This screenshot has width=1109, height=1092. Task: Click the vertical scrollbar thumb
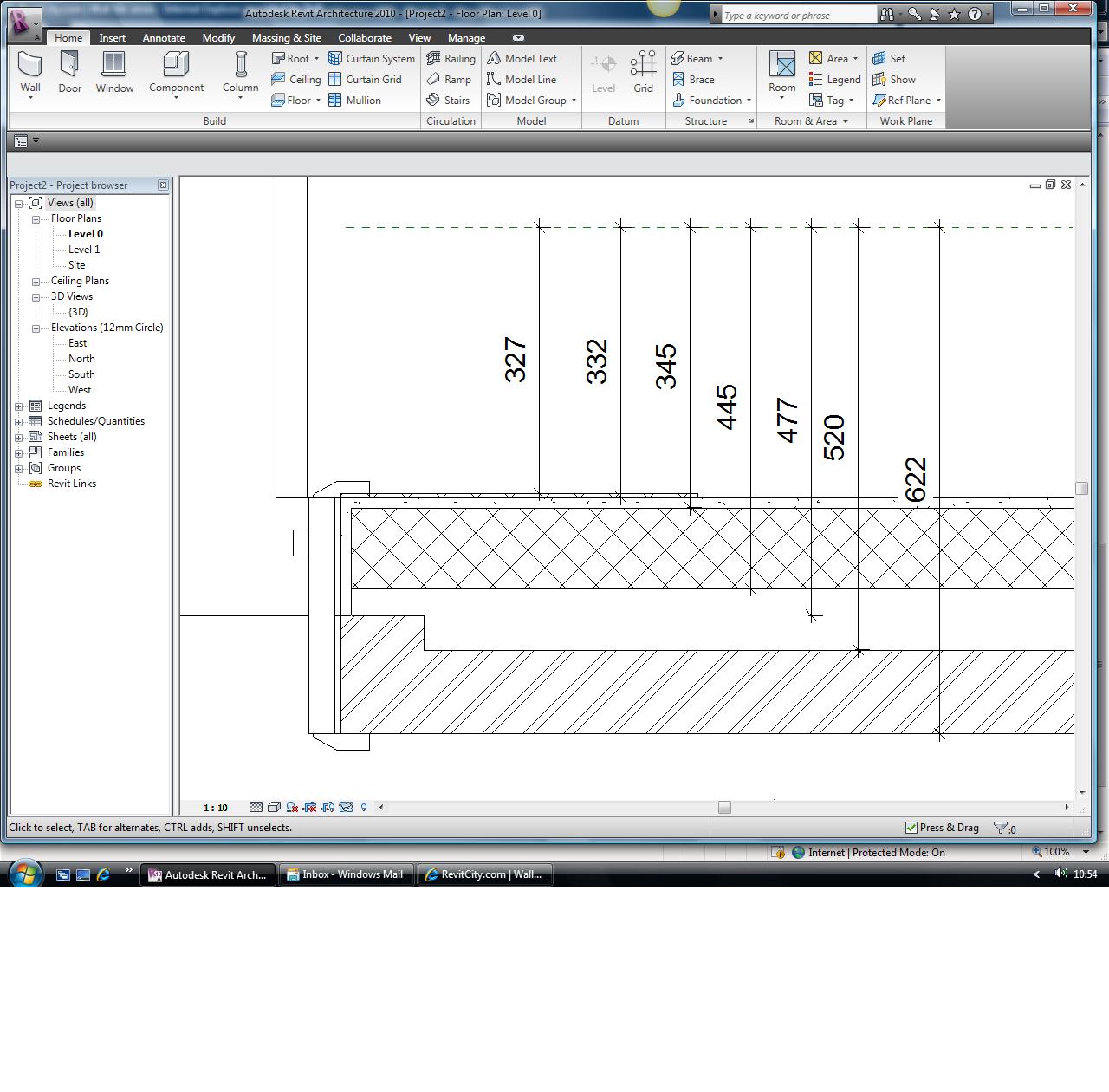click(x=1081, y=489)
